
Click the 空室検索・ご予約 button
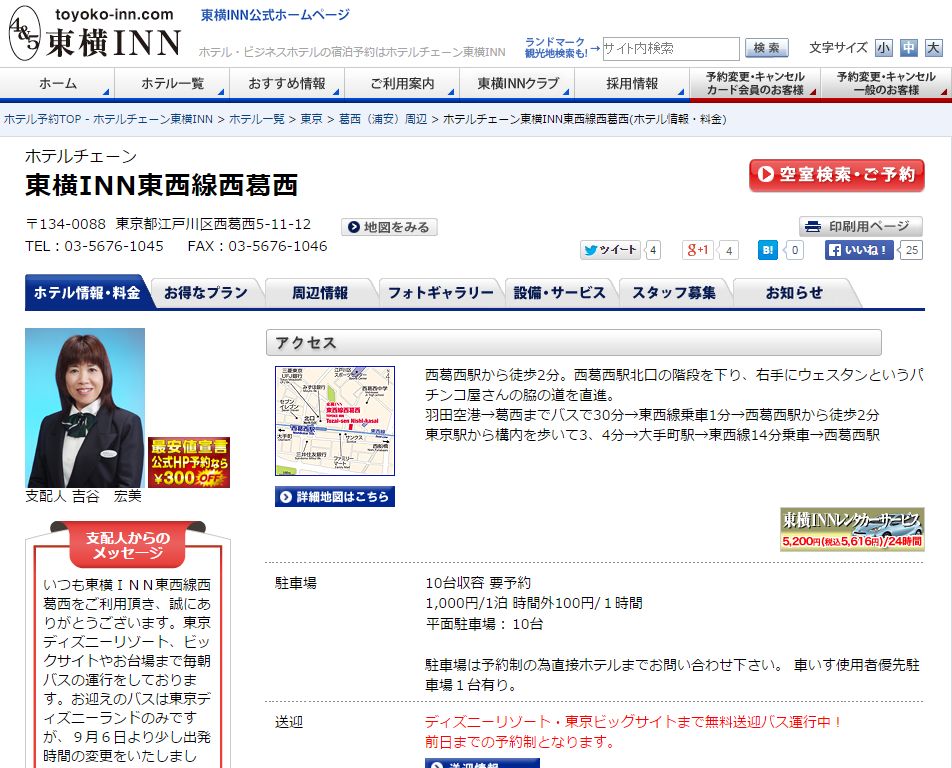click(x=836, y=175)
